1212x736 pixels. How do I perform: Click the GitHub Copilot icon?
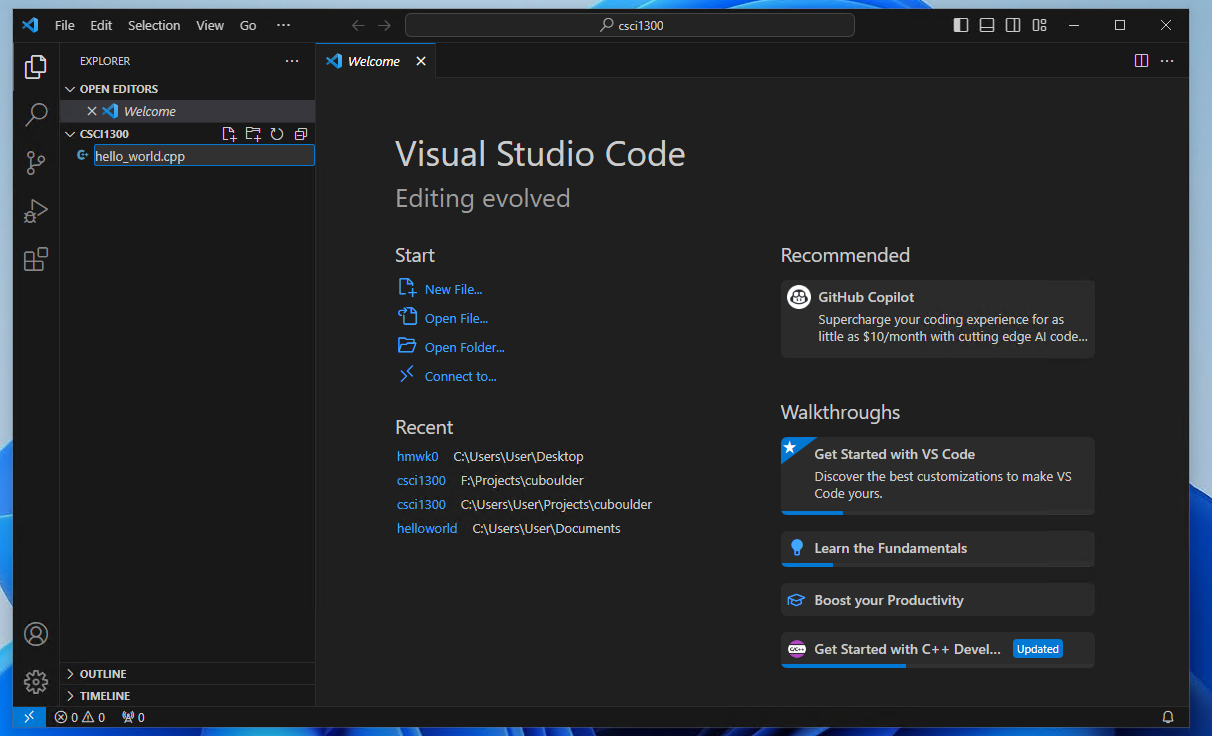pos(798,297)
